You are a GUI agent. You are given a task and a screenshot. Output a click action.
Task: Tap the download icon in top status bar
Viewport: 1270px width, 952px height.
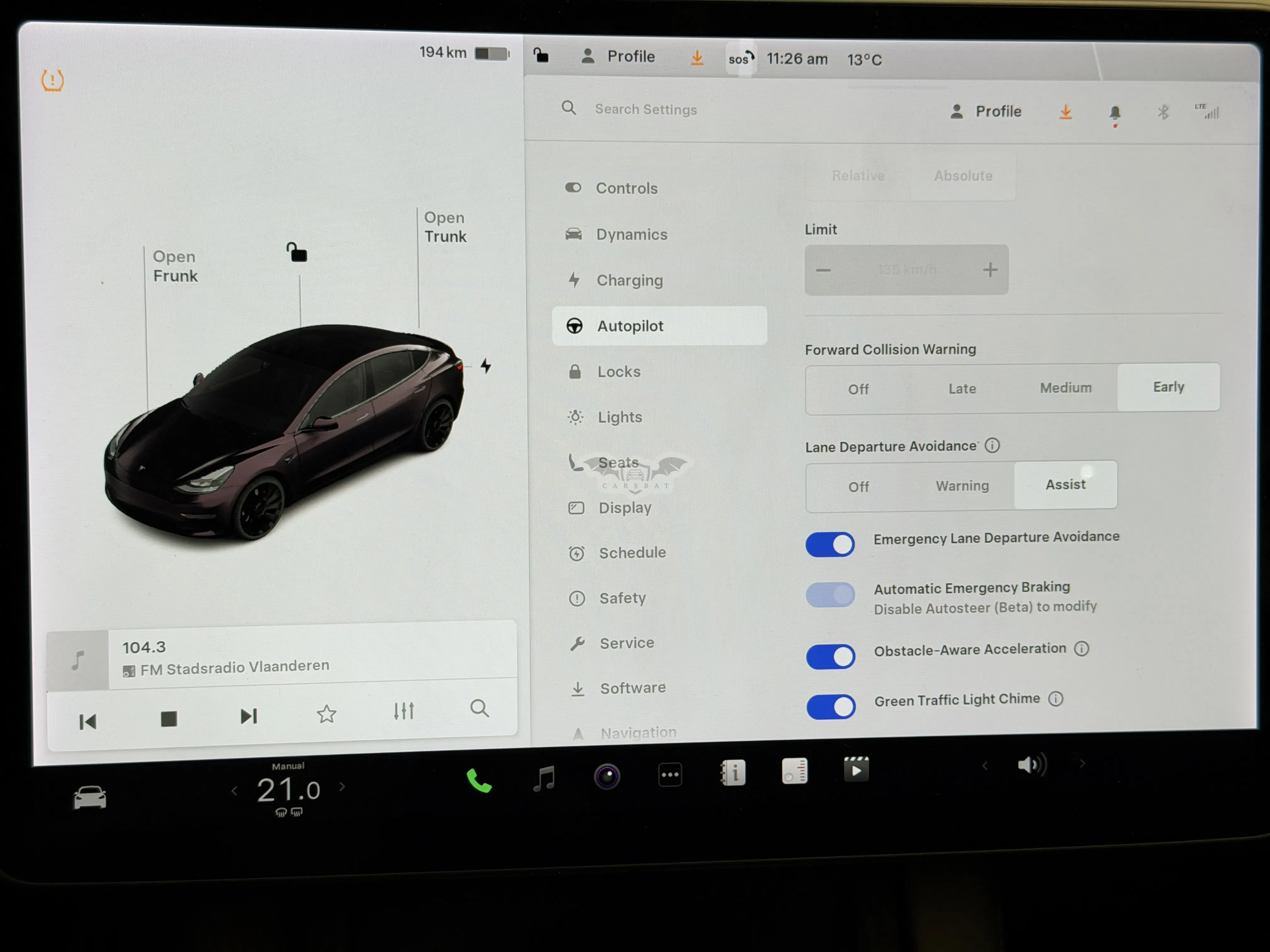[x=697, y=57]
